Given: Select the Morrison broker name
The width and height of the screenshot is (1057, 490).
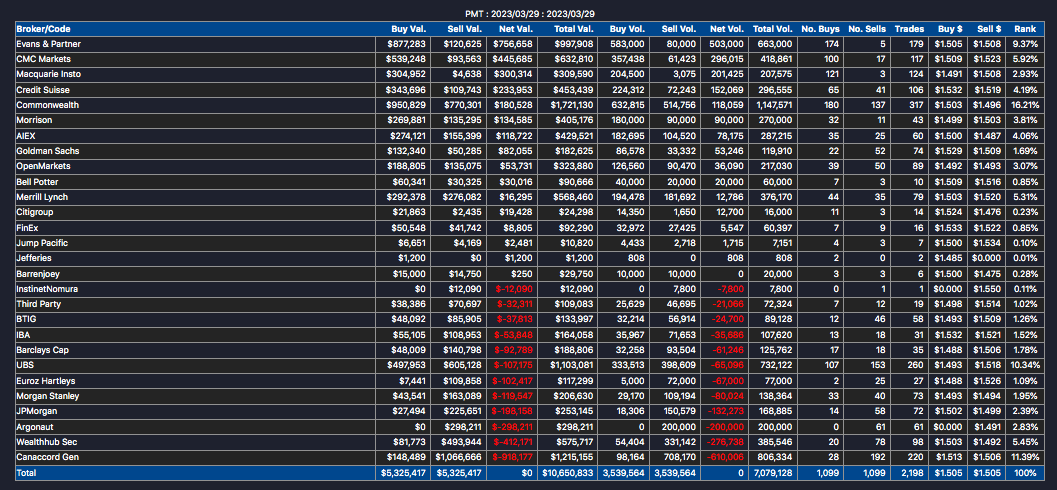Looking at the screenshot, I should (x=34, y=120).
